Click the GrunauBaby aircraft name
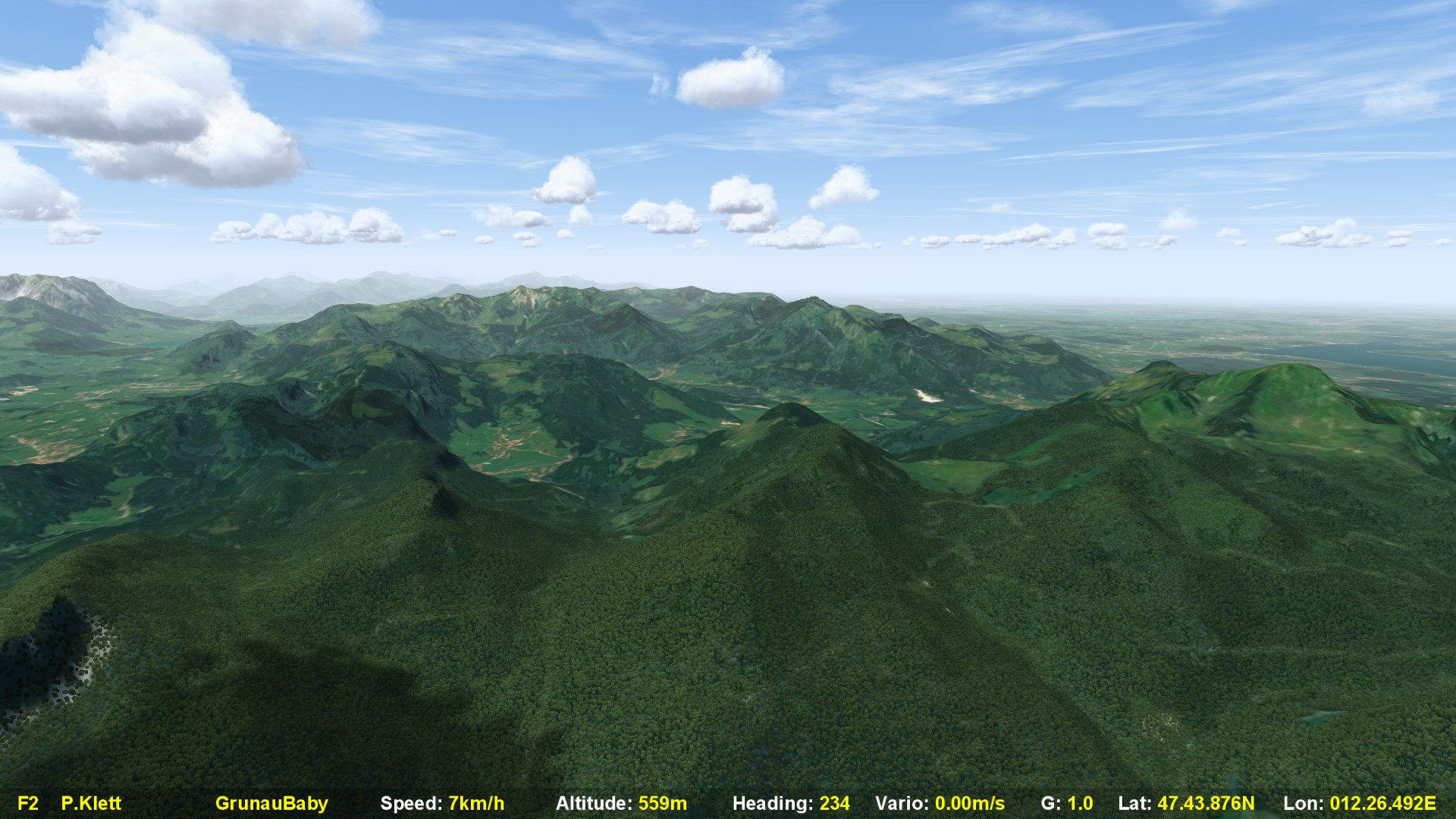1456x819 pixels. point(271,804)
